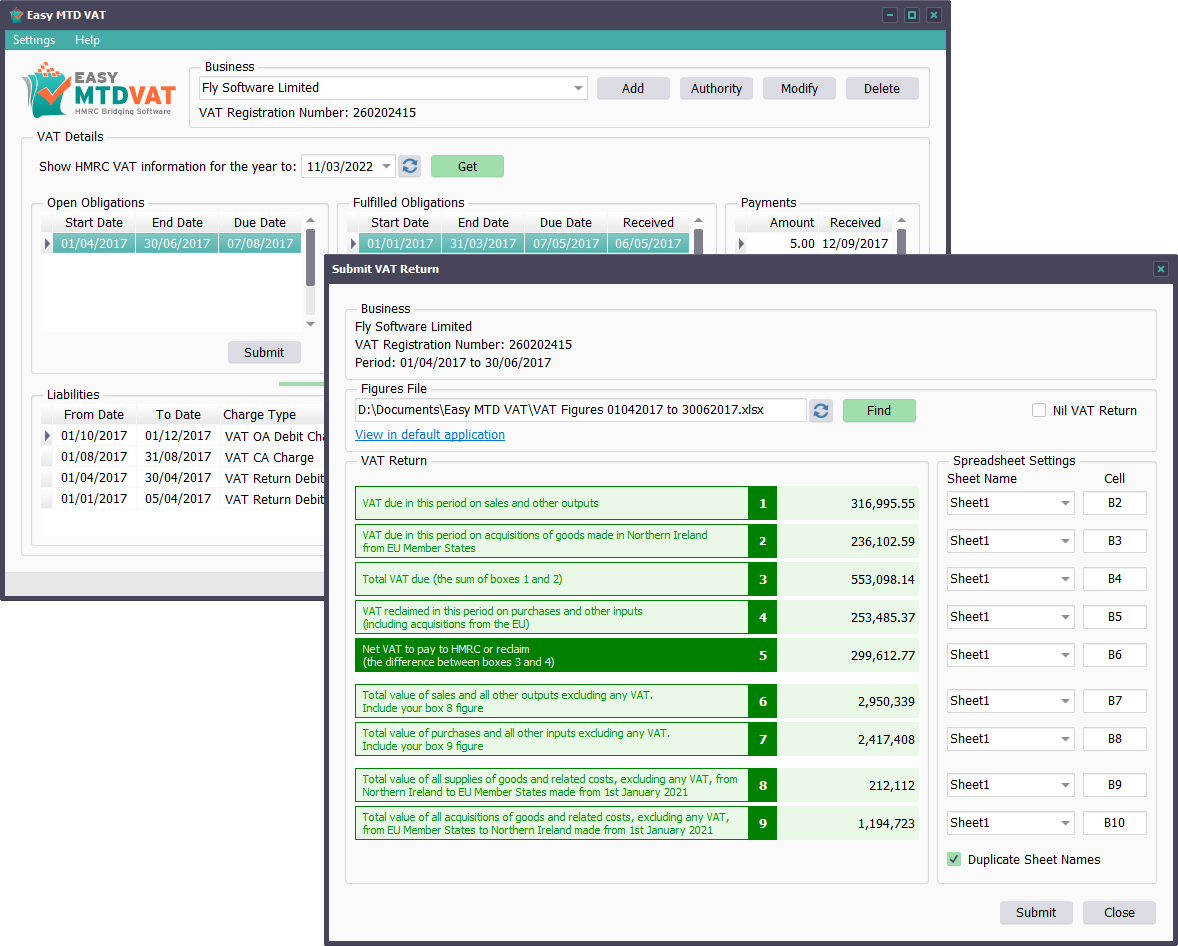
Task: Click the green box number 5 marker
Action: point(763,655)
